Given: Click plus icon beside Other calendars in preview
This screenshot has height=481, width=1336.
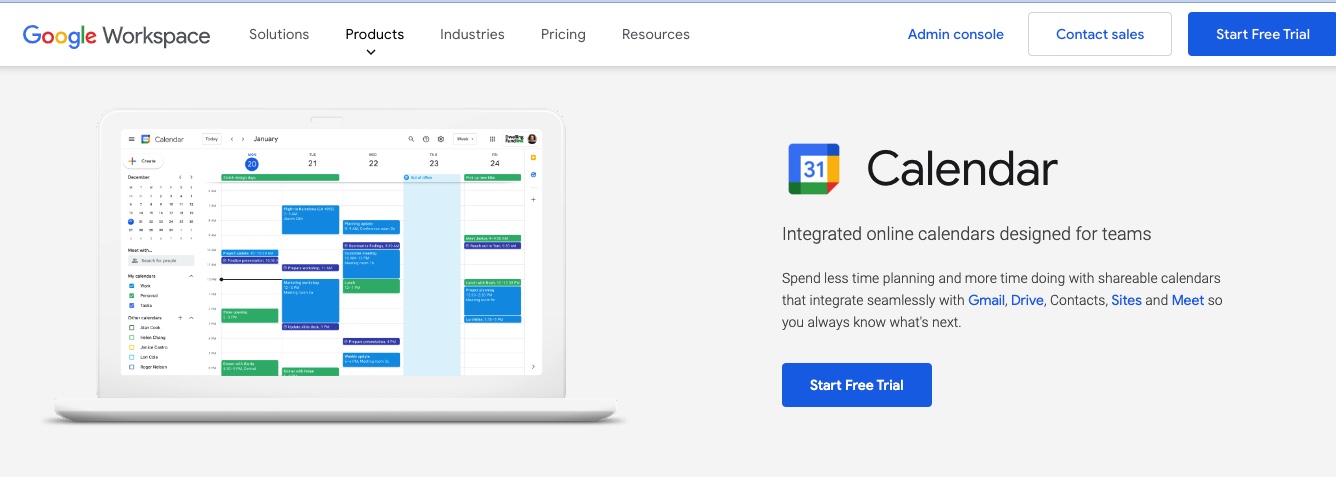Looking at the screenshot, I should 180,317.
